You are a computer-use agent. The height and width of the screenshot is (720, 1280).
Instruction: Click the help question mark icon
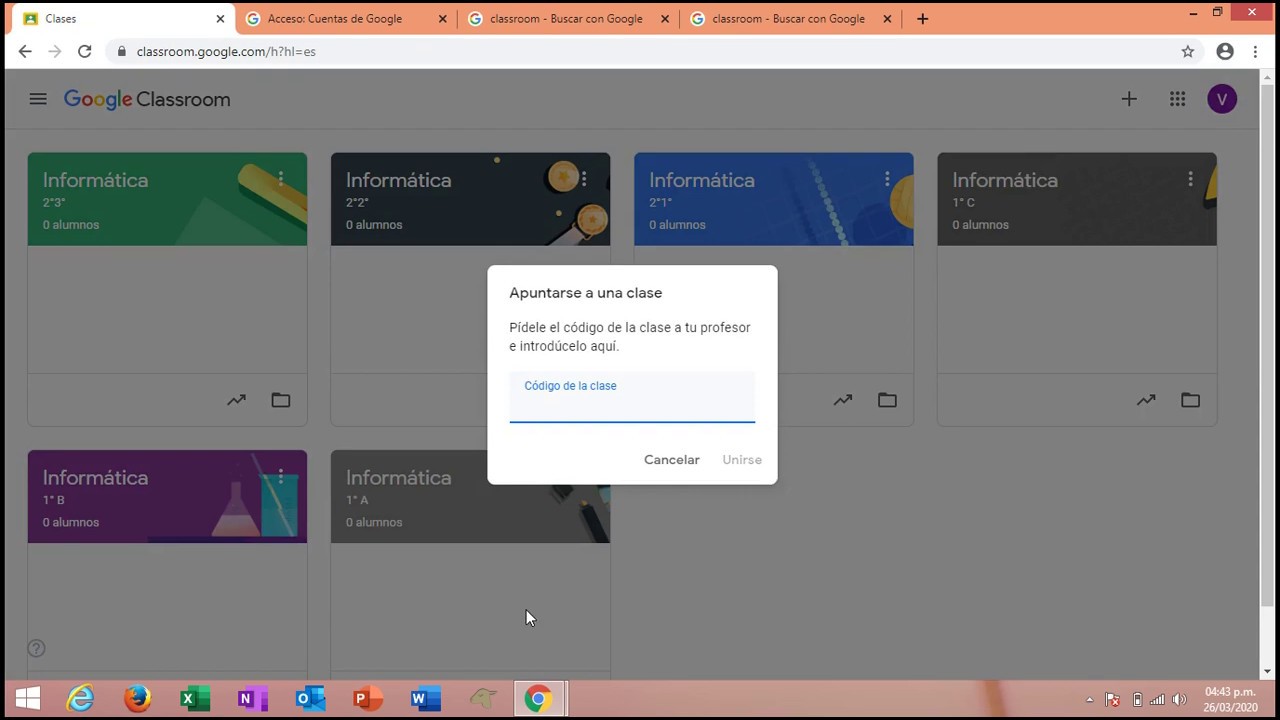coord(36,648)
